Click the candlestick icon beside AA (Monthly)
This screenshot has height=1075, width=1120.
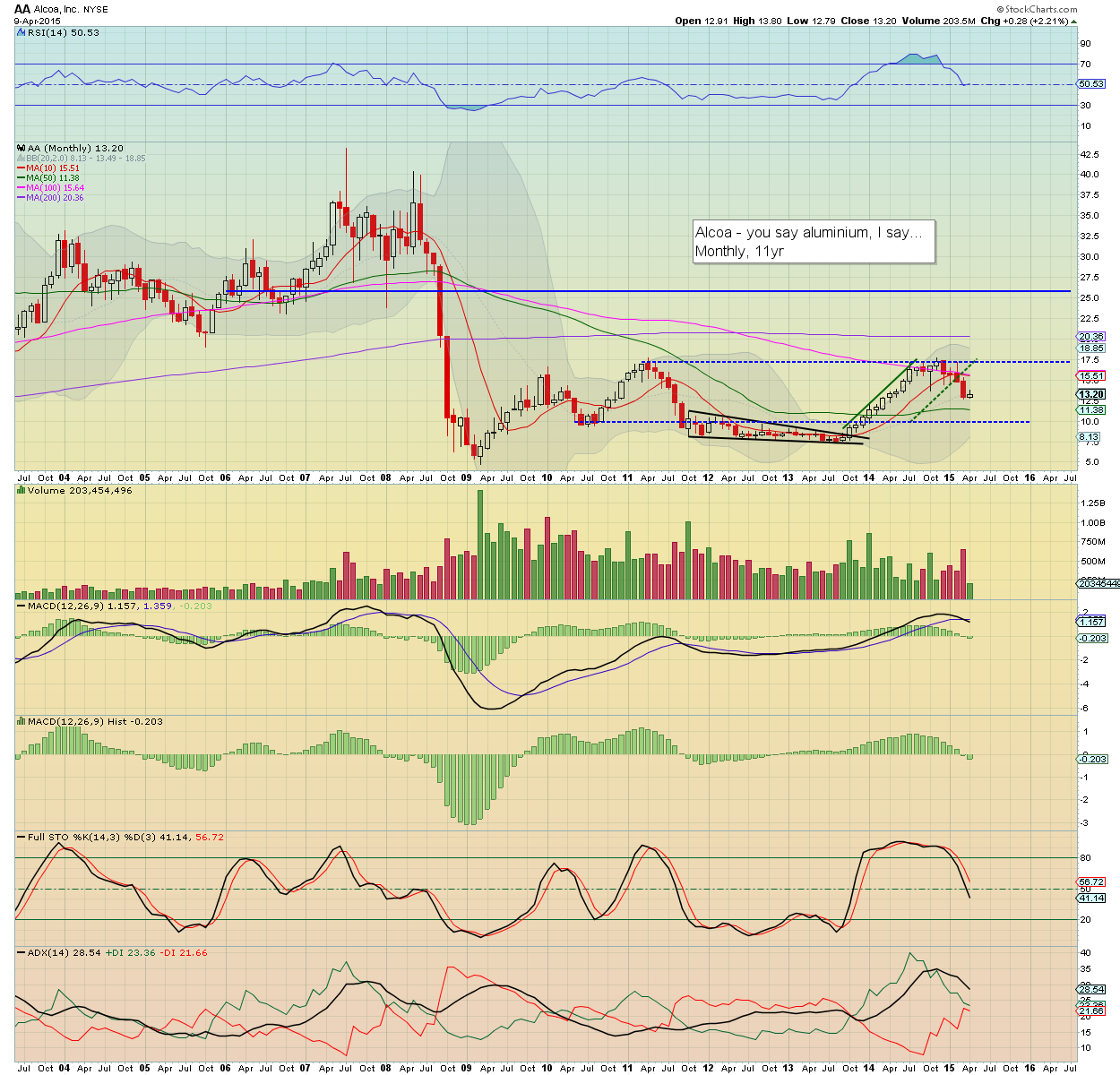[22, 148]
